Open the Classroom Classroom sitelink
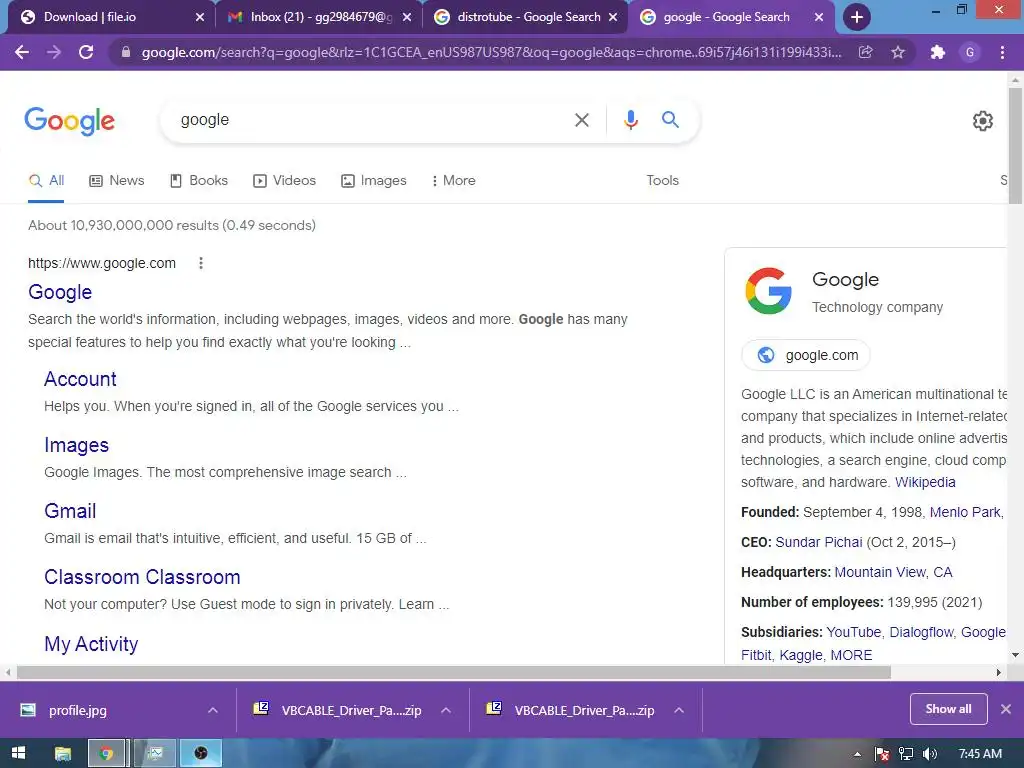Image resolution: width=1024 pixels, height=768 pixels. tap(142, 577)
